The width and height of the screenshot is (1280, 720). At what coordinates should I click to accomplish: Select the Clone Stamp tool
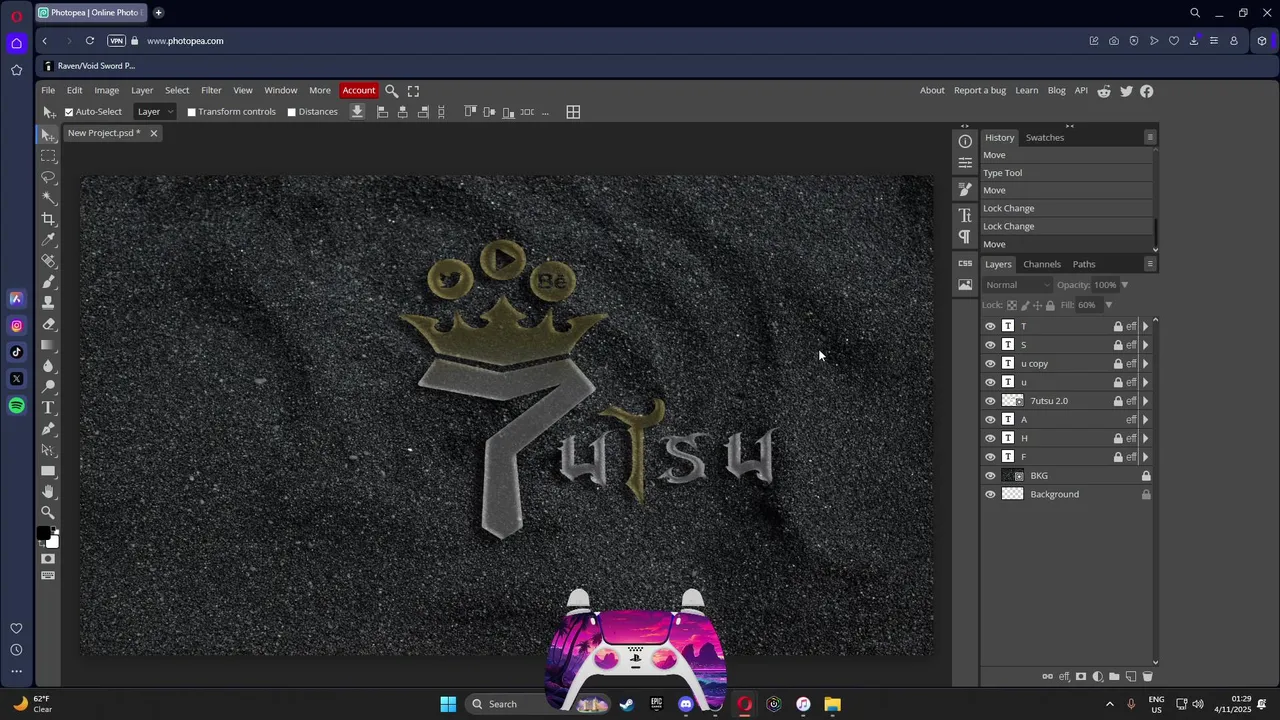pyautogui.click(x=48, y=303)
